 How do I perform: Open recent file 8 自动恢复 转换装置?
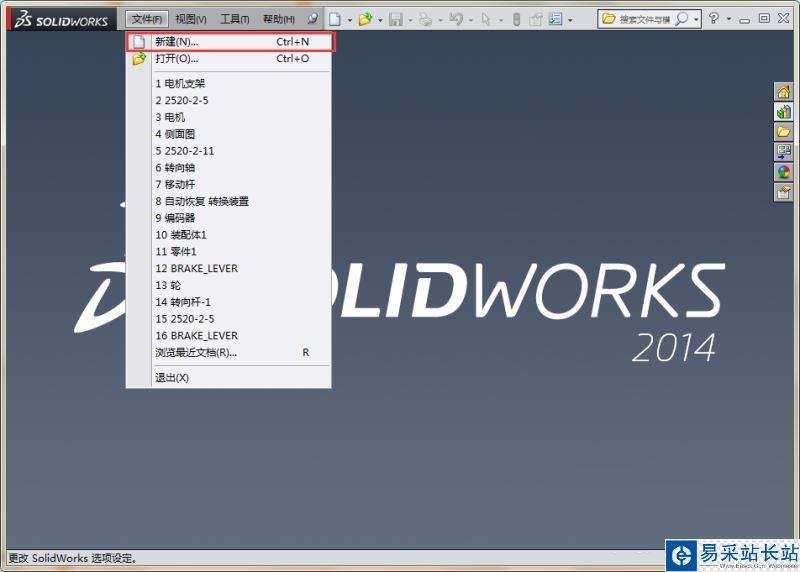[x=229, y=201]
